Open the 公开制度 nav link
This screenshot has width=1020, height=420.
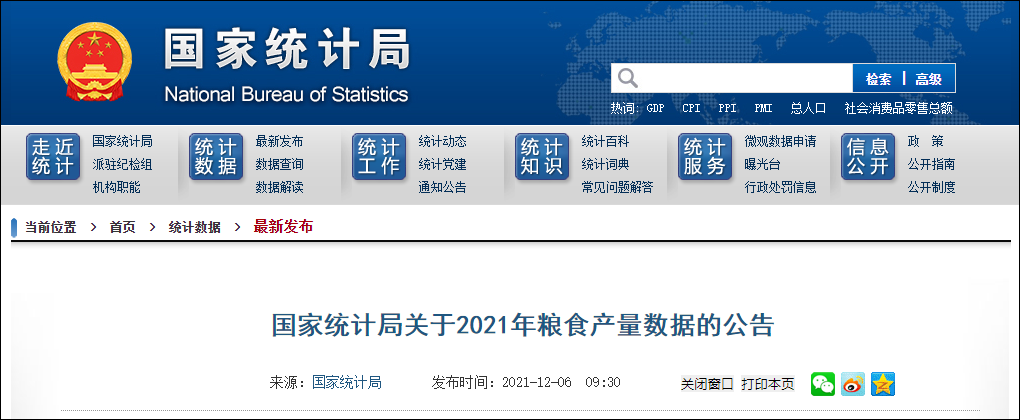click(932, 188)
